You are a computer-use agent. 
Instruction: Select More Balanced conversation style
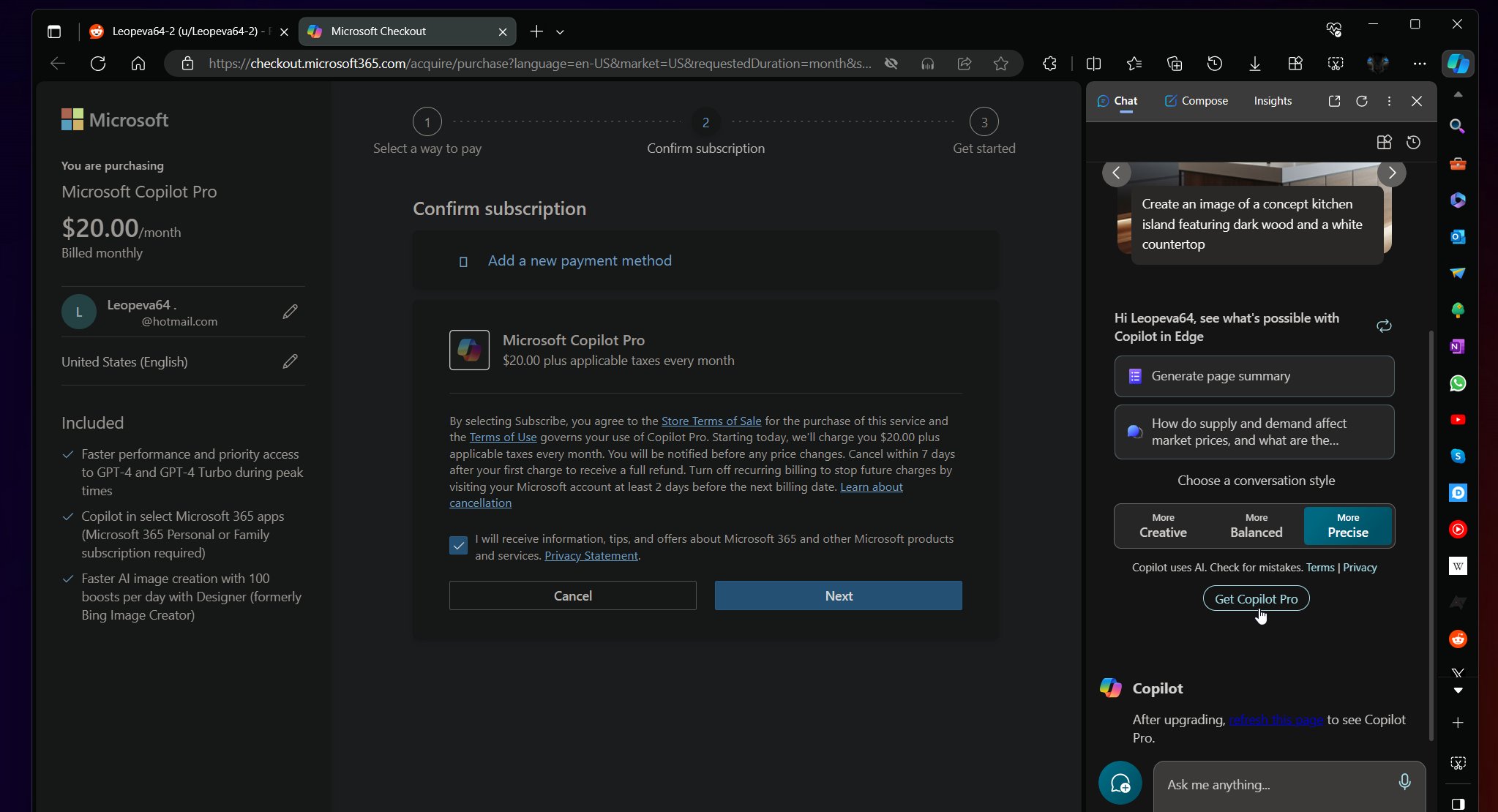pos(1256,526)
